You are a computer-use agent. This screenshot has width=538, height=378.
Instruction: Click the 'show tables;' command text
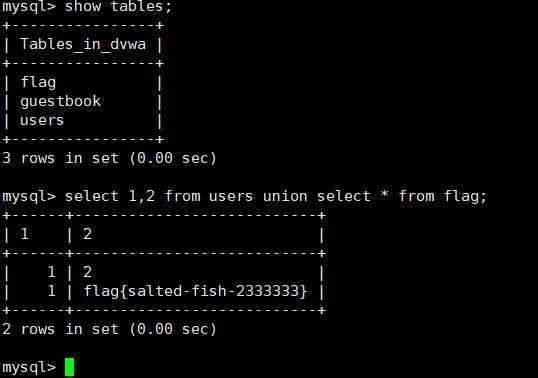(118, 6)
